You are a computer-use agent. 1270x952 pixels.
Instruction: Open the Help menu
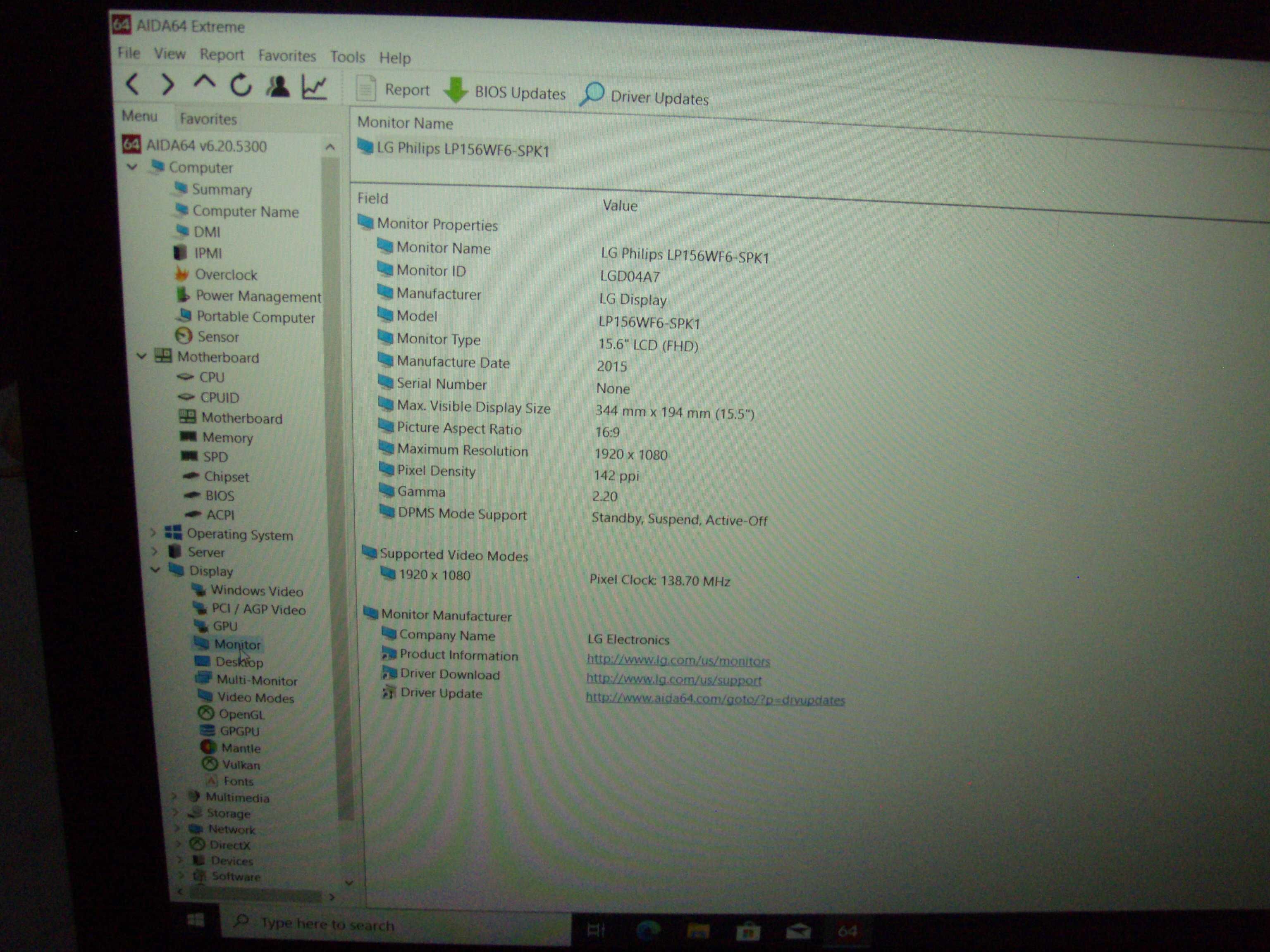[x=394, y=58]
